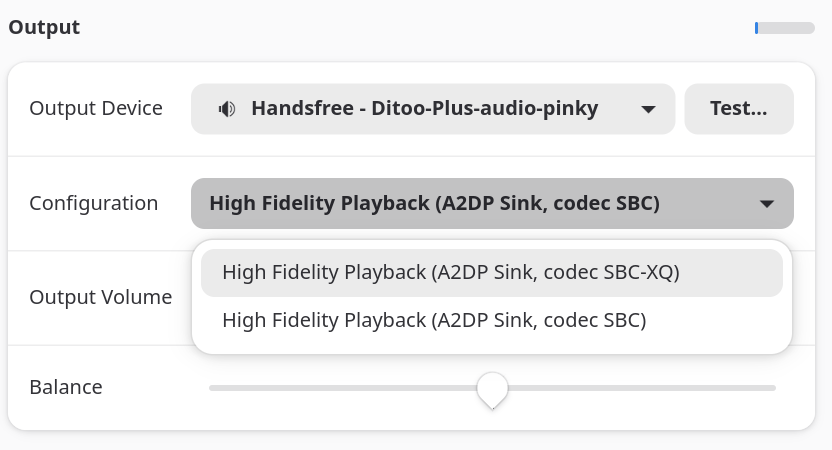Expand the Output Device dropdown arrow
The width and height of the screenshot is (832, 450).
[x=648, y=109]
